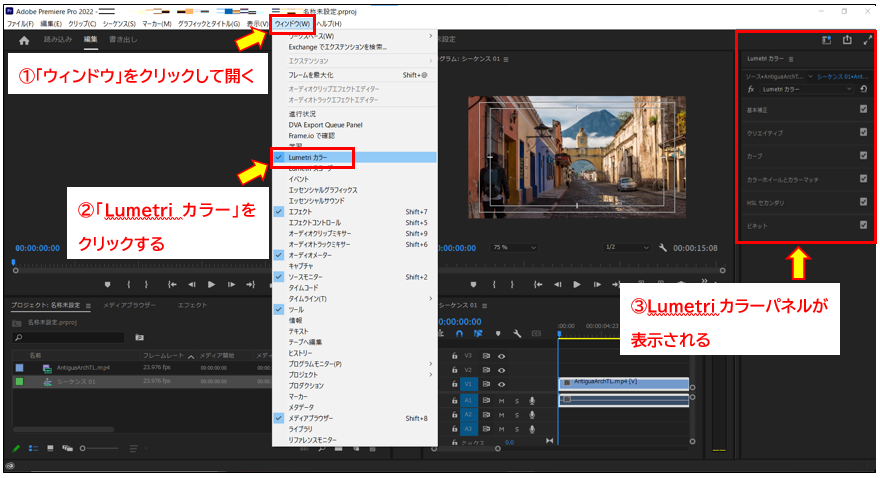The image size is (880, 478).
Task: Open the Lumetri source clip chevron dropdown
Action: [810, 76]
